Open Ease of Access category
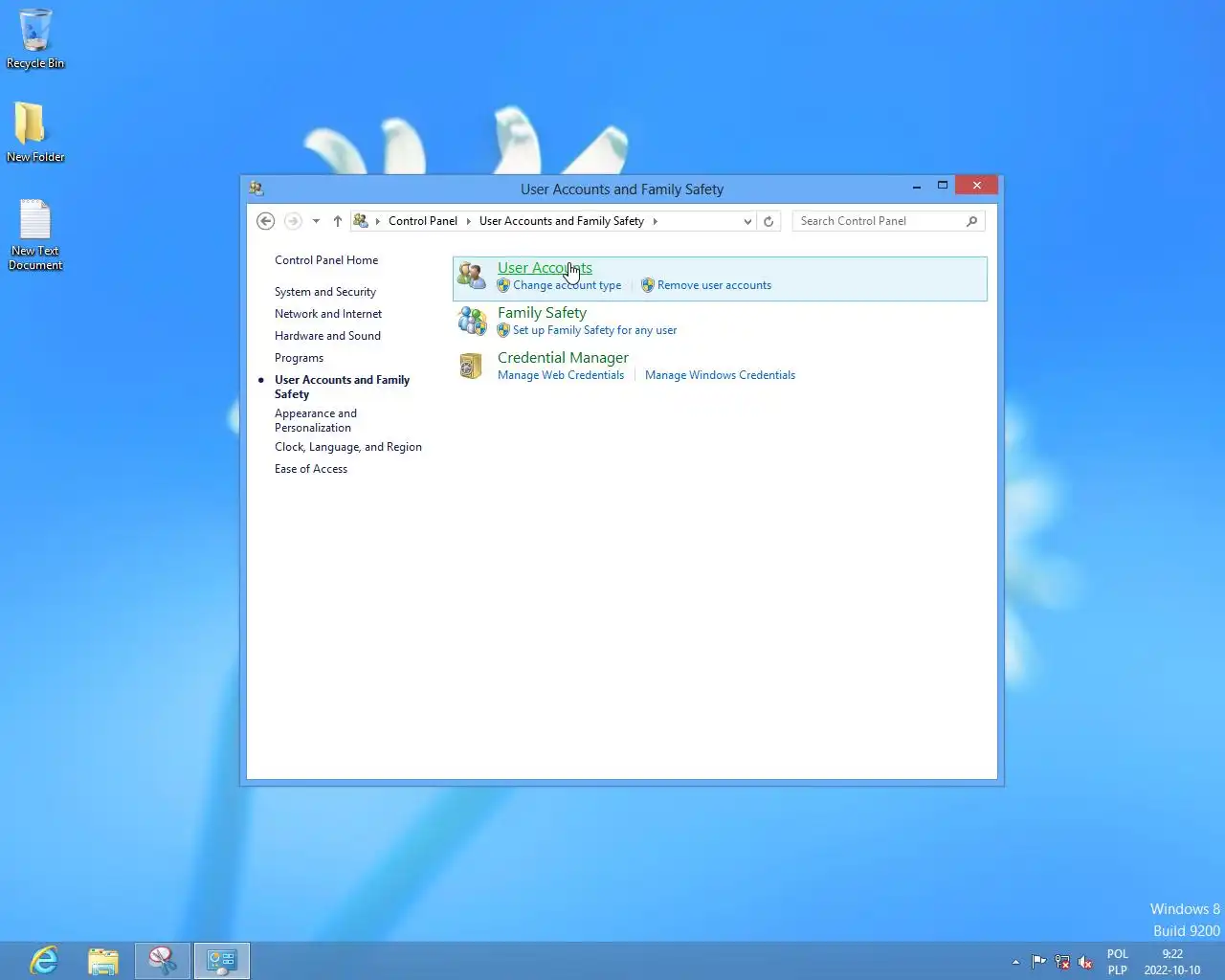The image size is (1225, 980). (311, 469)
